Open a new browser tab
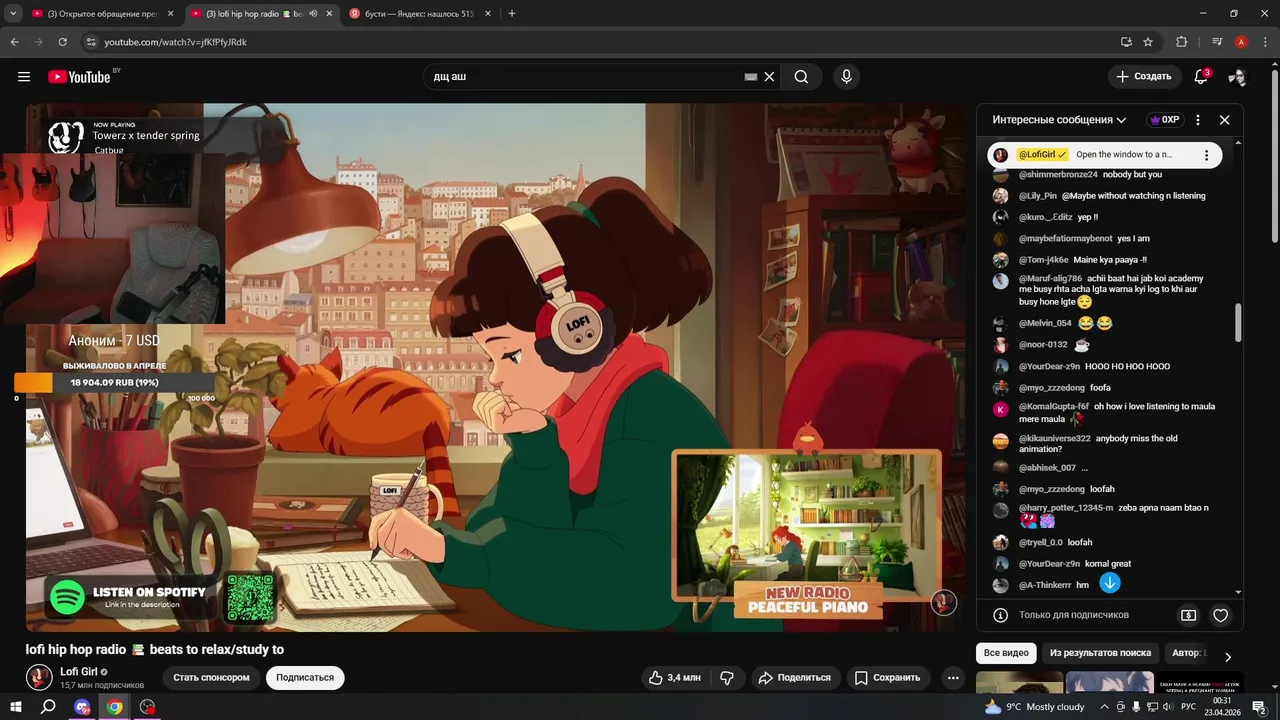 512,14
